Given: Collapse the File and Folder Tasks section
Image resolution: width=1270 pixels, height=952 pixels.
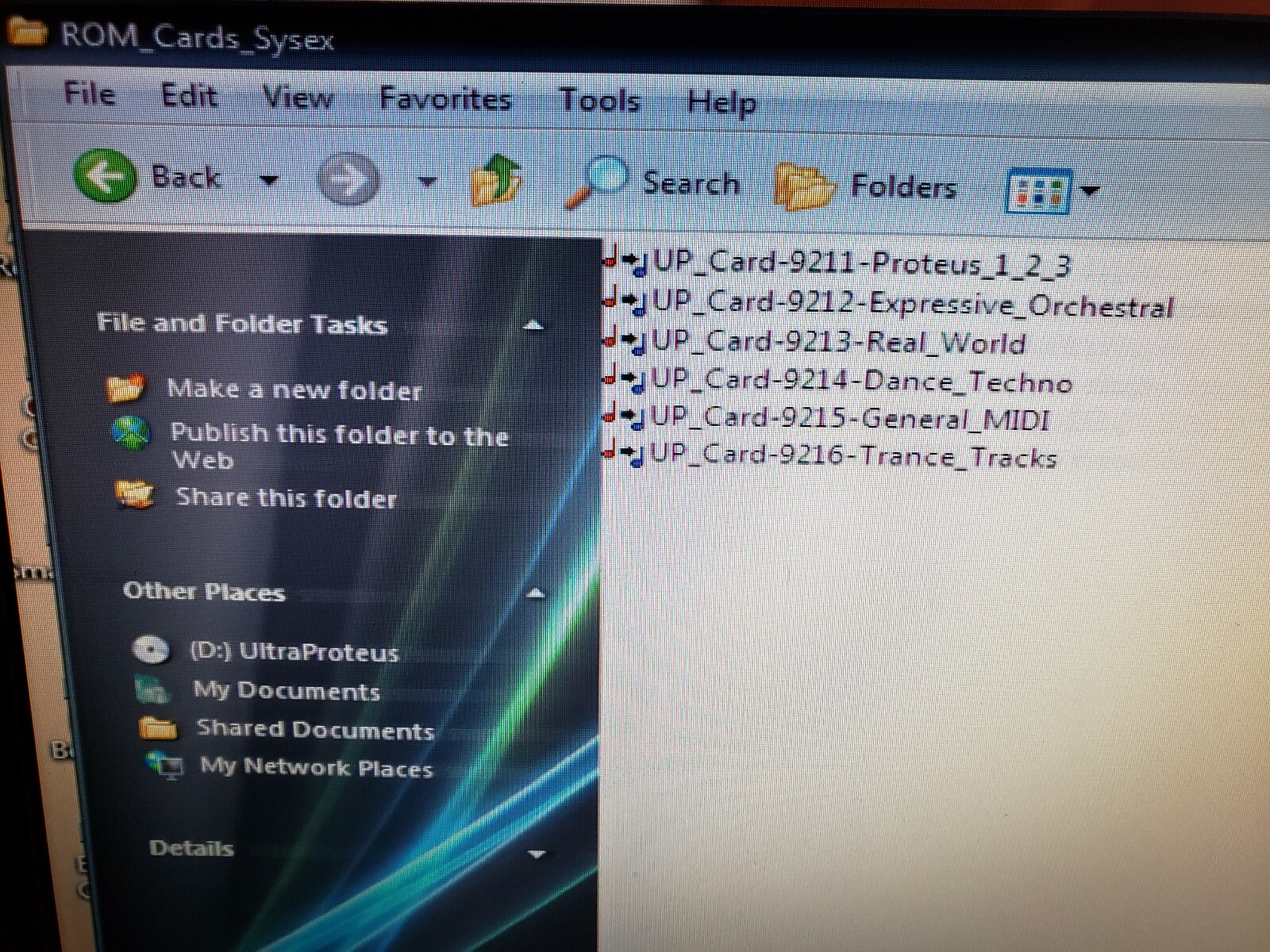Looking at the screenshot, I should [534, 324].
